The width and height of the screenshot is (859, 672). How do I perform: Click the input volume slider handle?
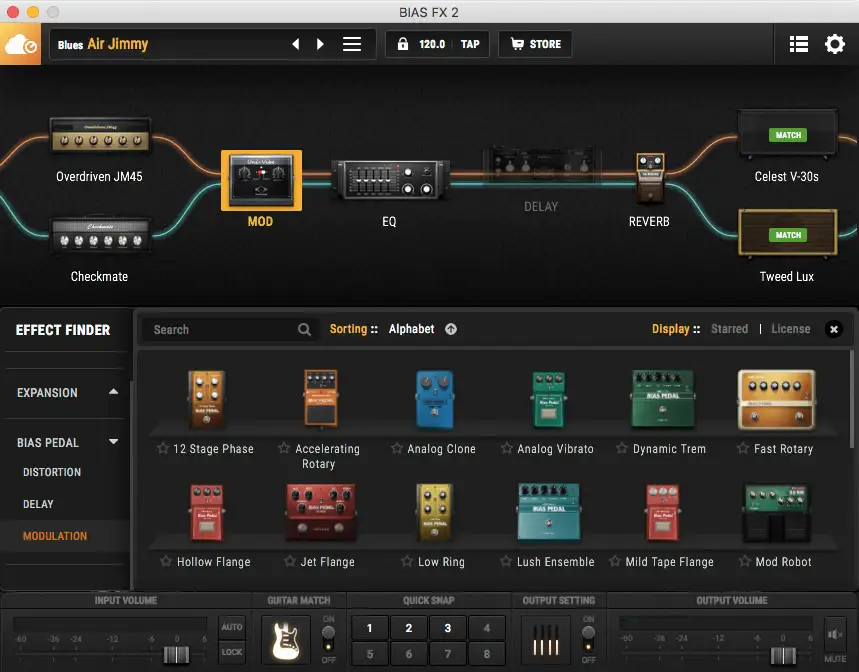[x=176, y=655]
